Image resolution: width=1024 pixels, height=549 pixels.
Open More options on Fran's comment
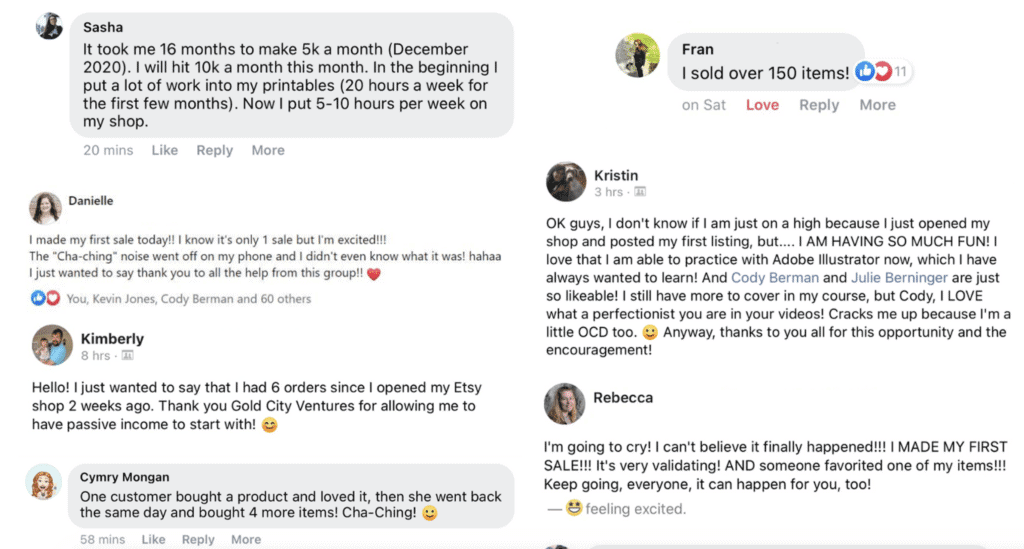877,105
